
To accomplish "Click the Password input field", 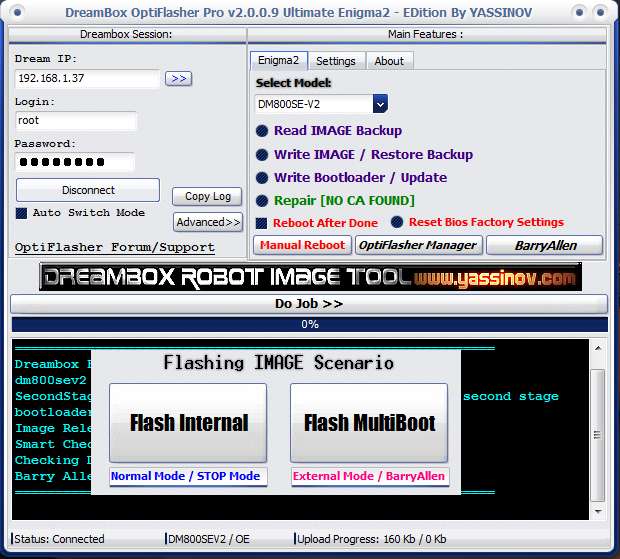I will (75, 162).
